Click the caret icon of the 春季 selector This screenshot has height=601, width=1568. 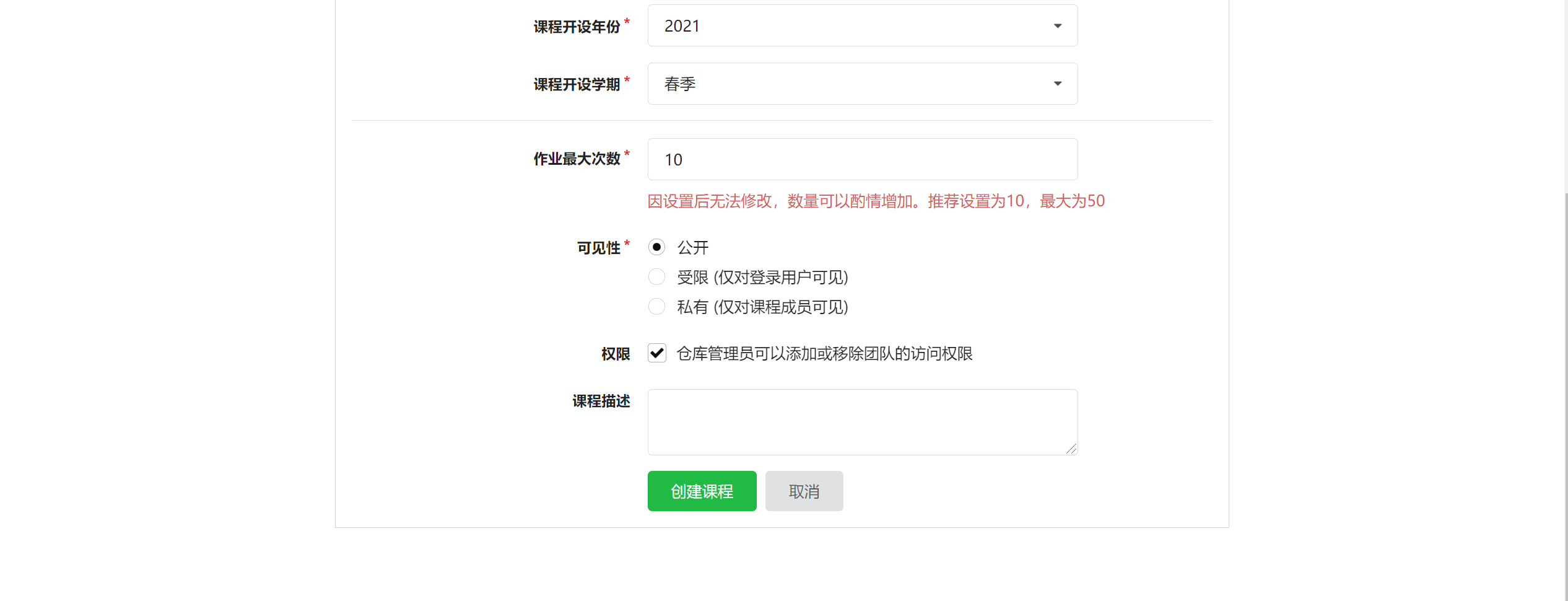(1058, 84)
